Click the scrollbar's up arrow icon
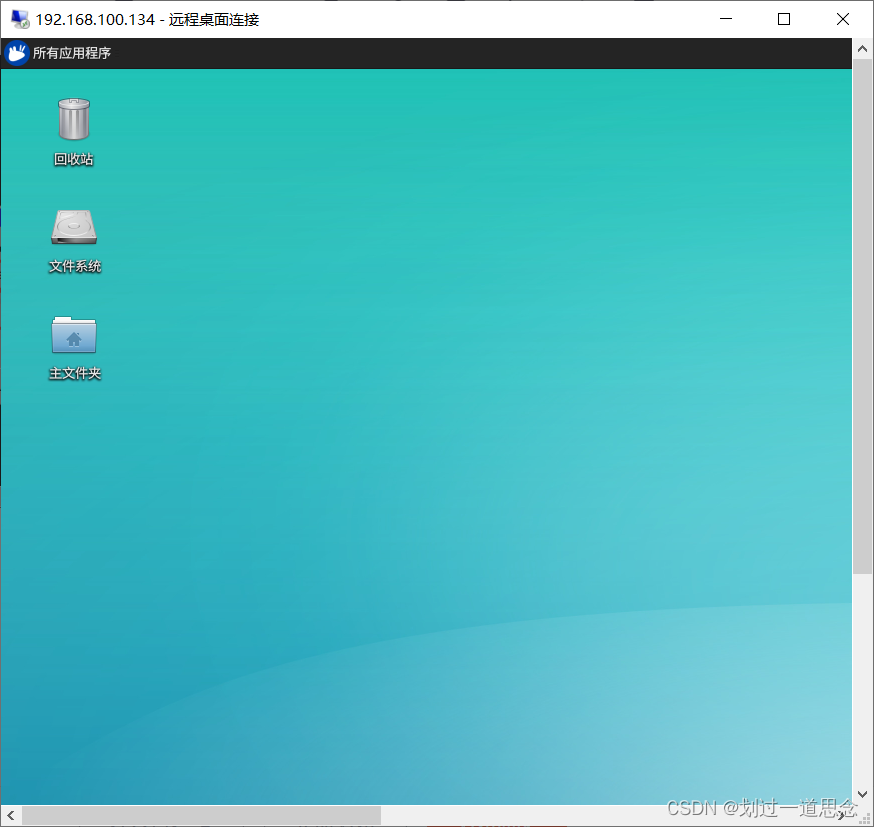Viewport: 874px width, 827px height. pos(862,47)
